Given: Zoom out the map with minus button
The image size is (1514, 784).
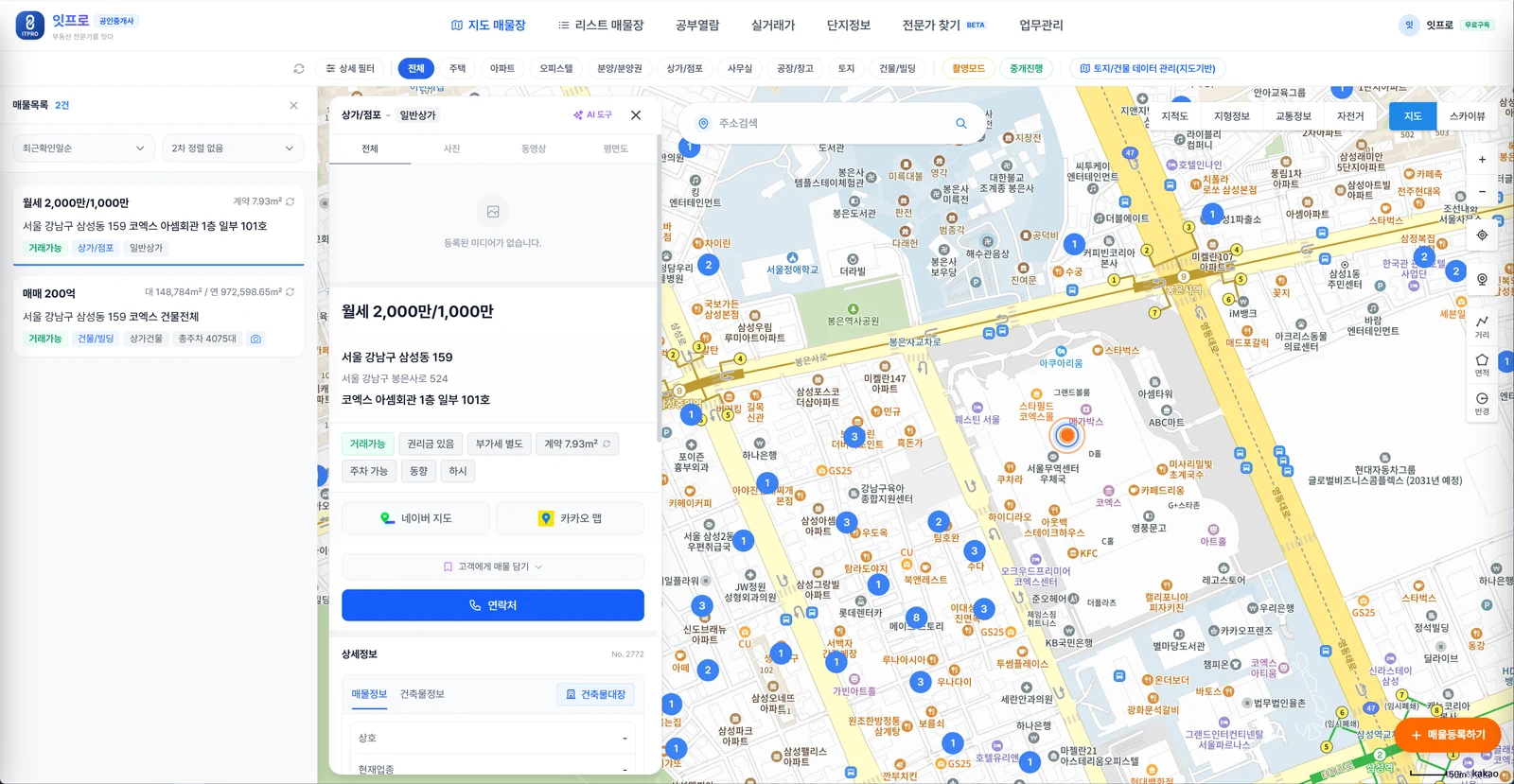Looking at the screenshot, I should 1482,191.
